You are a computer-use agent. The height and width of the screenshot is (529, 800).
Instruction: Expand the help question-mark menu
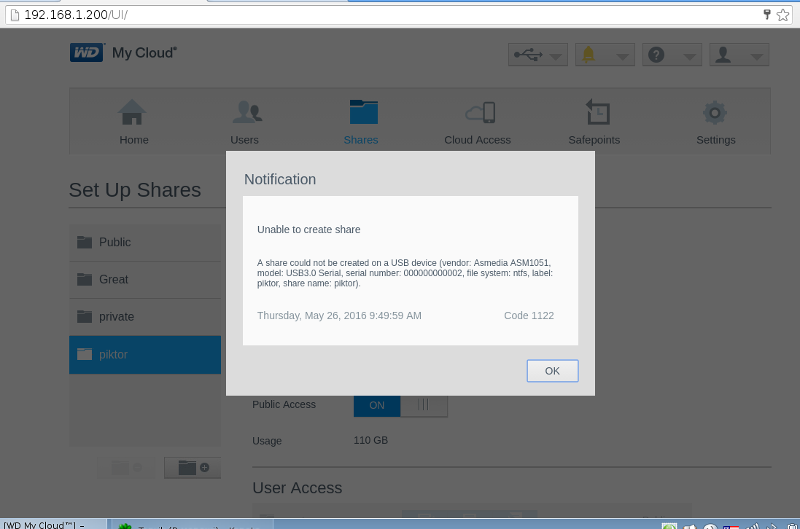coord(671,55)
